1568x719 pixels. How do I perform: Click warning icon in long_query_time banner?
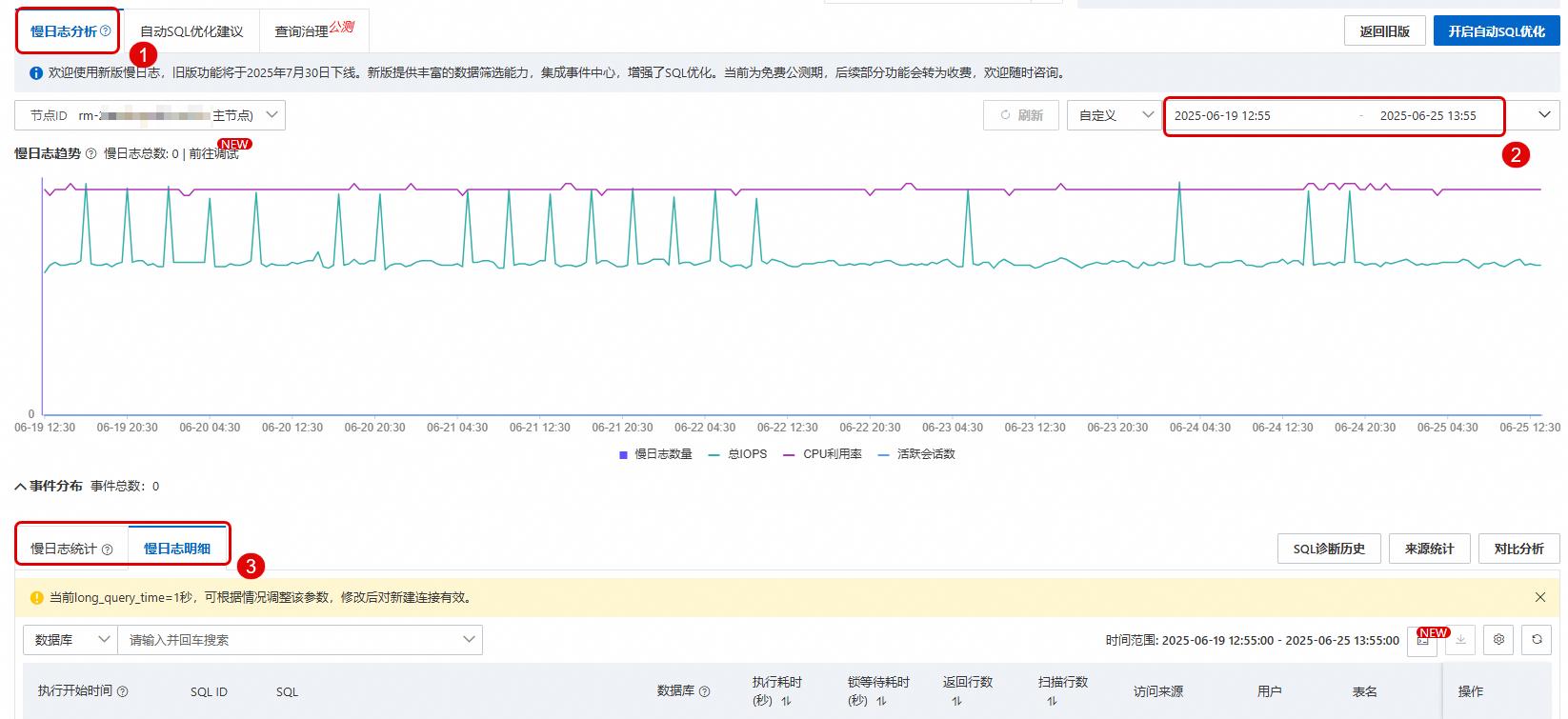click(37, 598)
